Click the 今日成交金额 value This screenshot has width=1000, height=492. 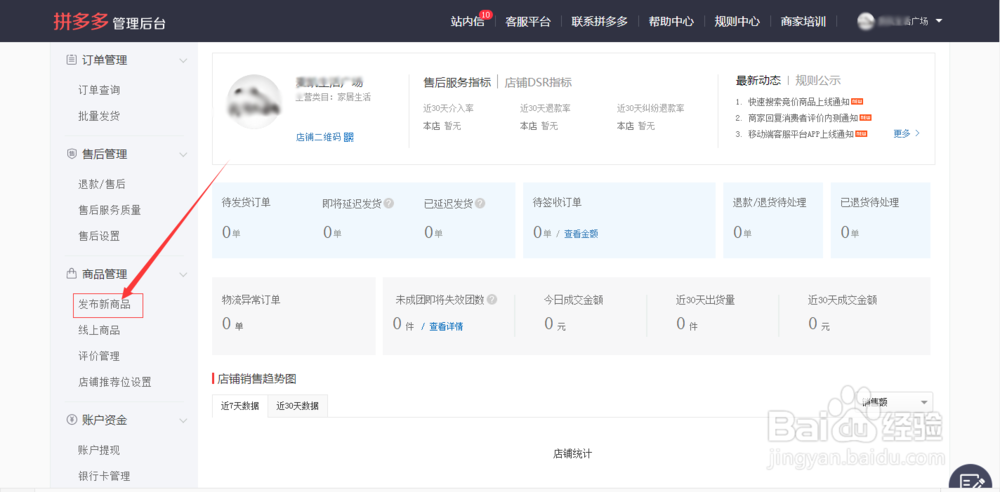(555, 324)
